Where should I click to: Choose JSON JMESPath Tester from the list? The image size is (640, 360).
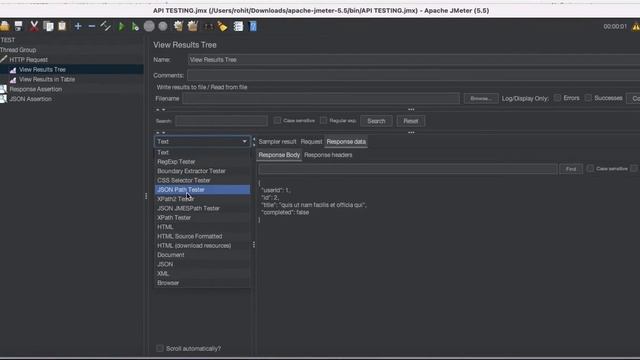pyautogui.click(x=202, y=209)
